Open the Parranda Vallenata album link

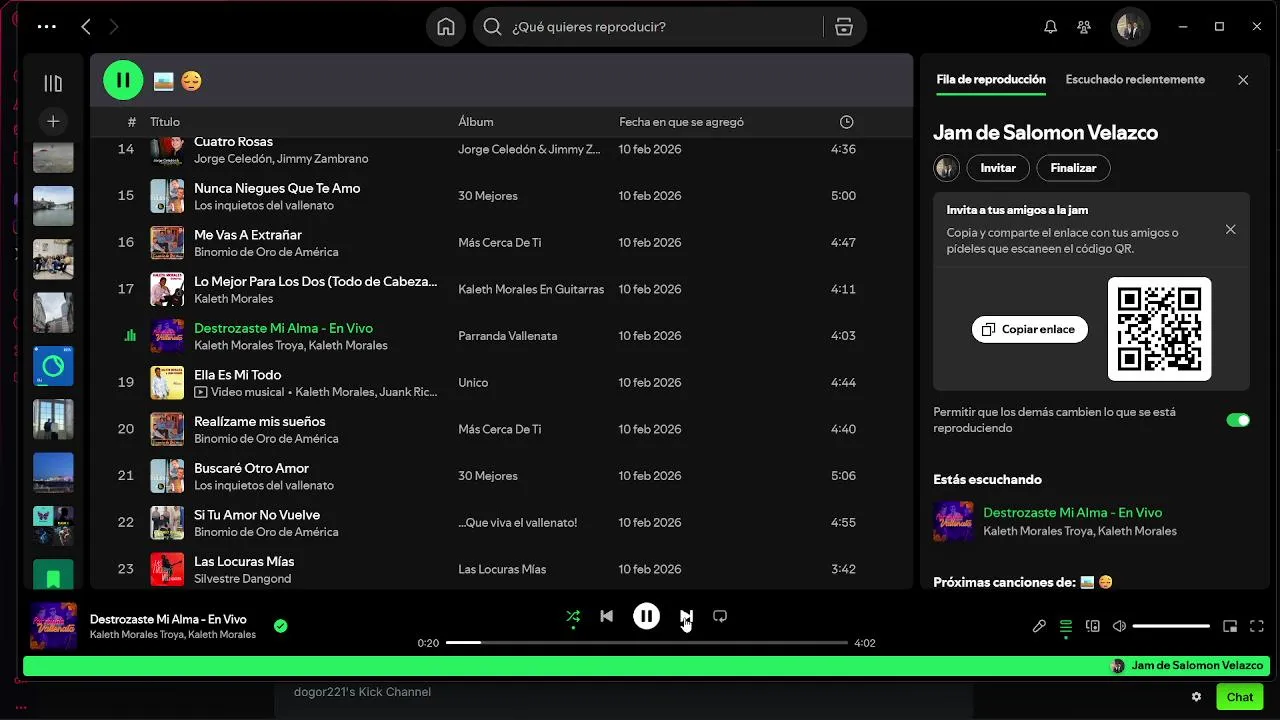click(508, 336)
